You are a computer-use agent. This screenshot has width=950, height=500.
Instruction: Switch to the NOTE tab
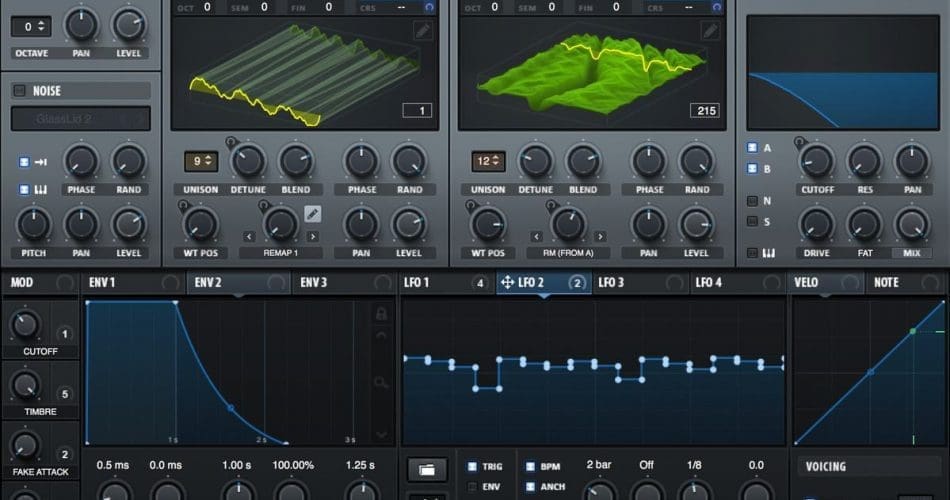point(907,282)
